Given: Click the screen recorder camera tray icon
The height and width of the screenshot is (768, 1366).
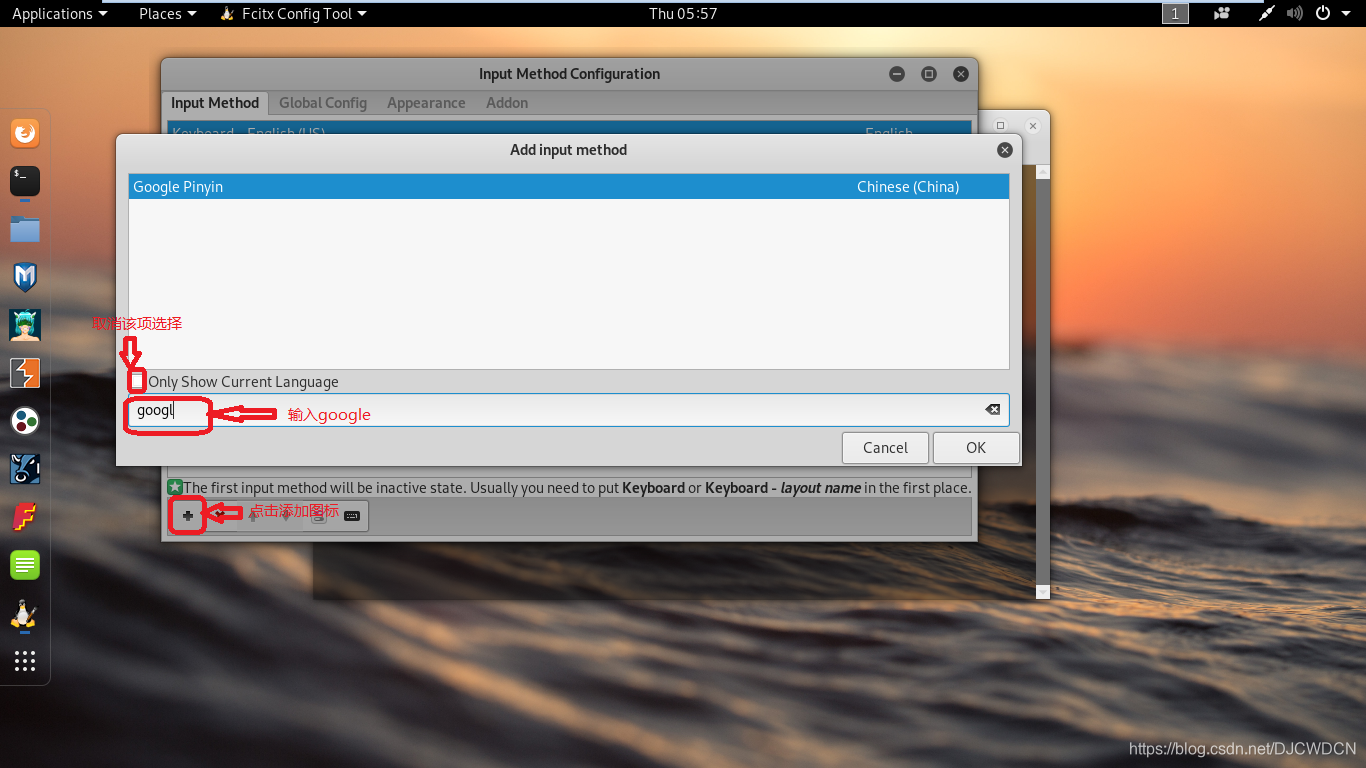Looking at the screenshot, I should click(1221, 14).
